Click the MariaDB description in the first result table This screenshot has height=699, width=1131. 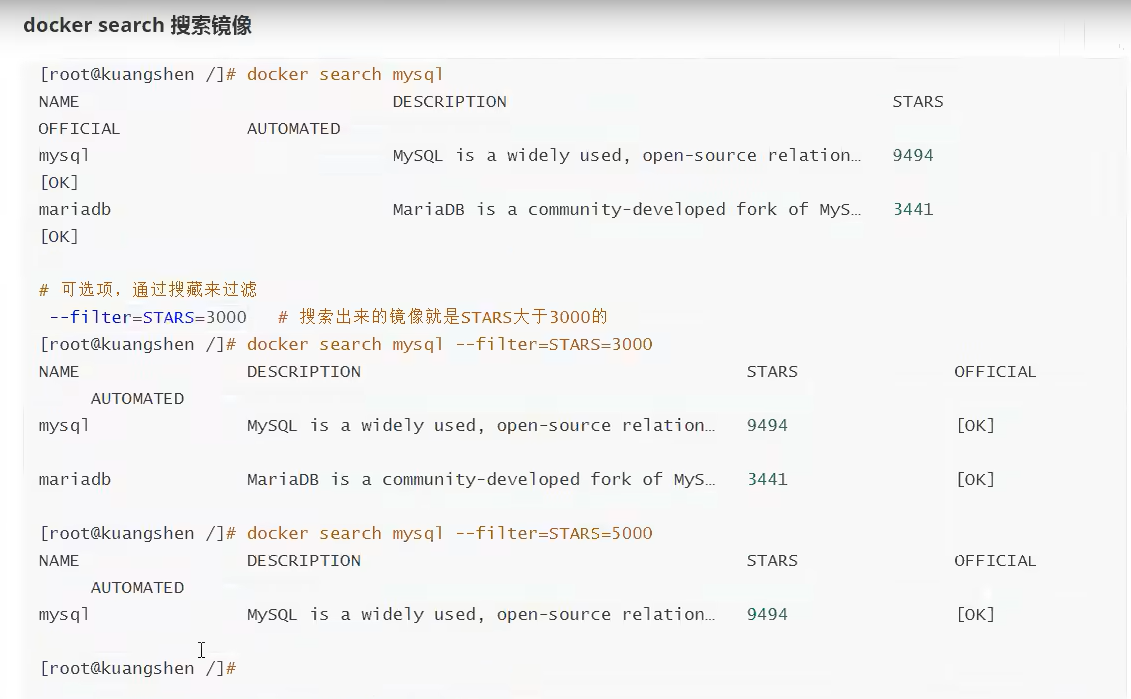point(627,209)
